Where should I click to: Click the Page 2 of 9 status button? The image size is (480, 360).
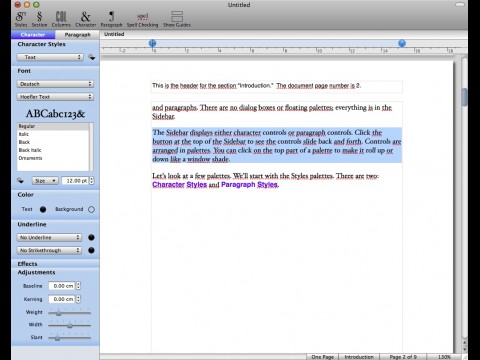point(403,357)
